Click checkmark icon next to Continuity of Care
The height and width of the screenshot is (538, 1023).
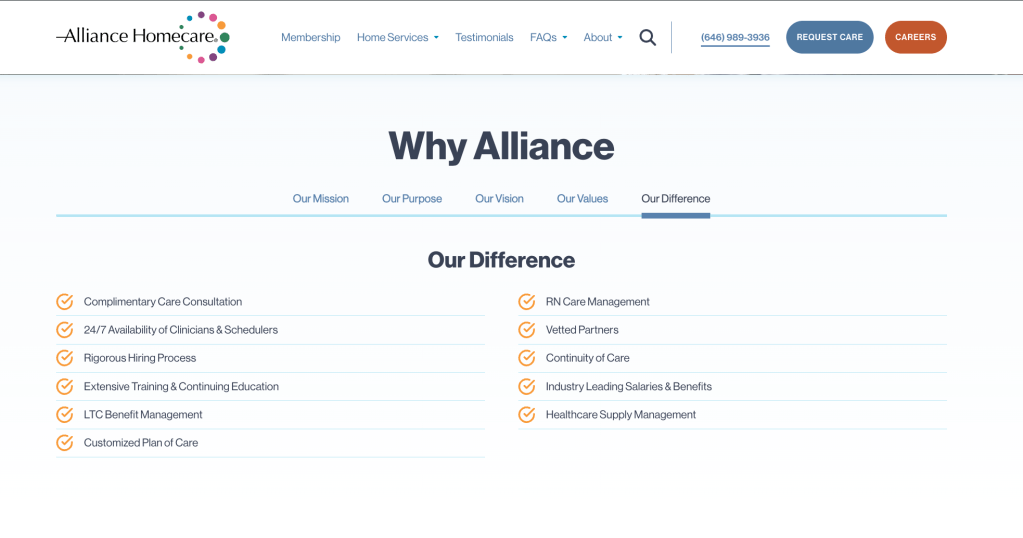[x=527, y=358]
